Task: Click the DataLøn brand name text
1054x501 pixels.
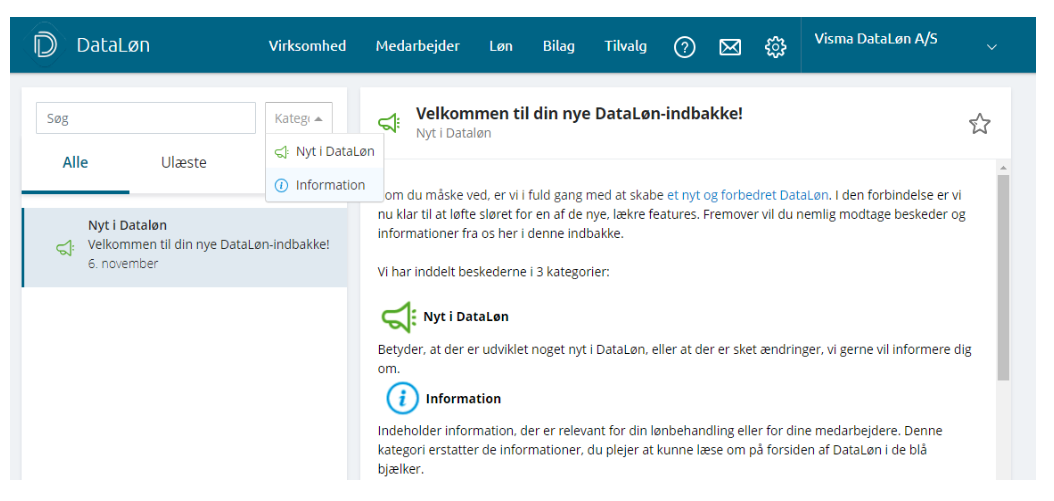Action: tap(113, 46)
